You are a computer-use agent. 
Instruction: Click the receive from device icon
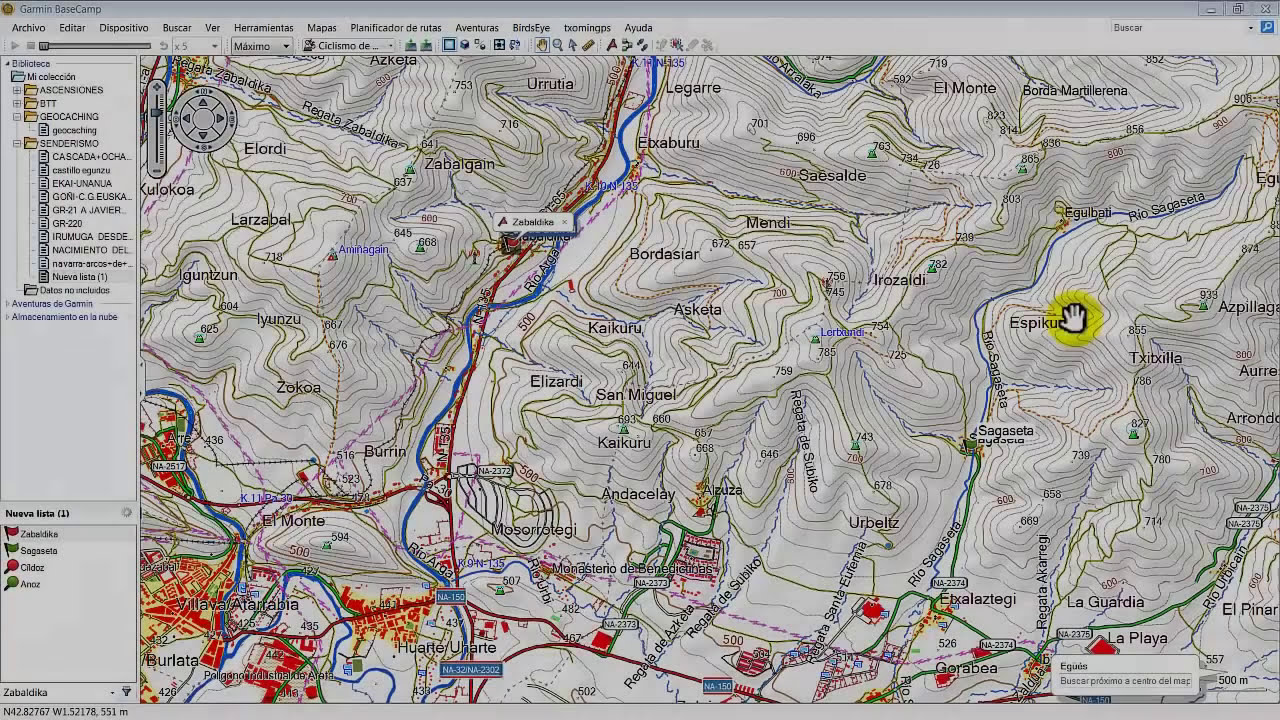pos(426,46)
